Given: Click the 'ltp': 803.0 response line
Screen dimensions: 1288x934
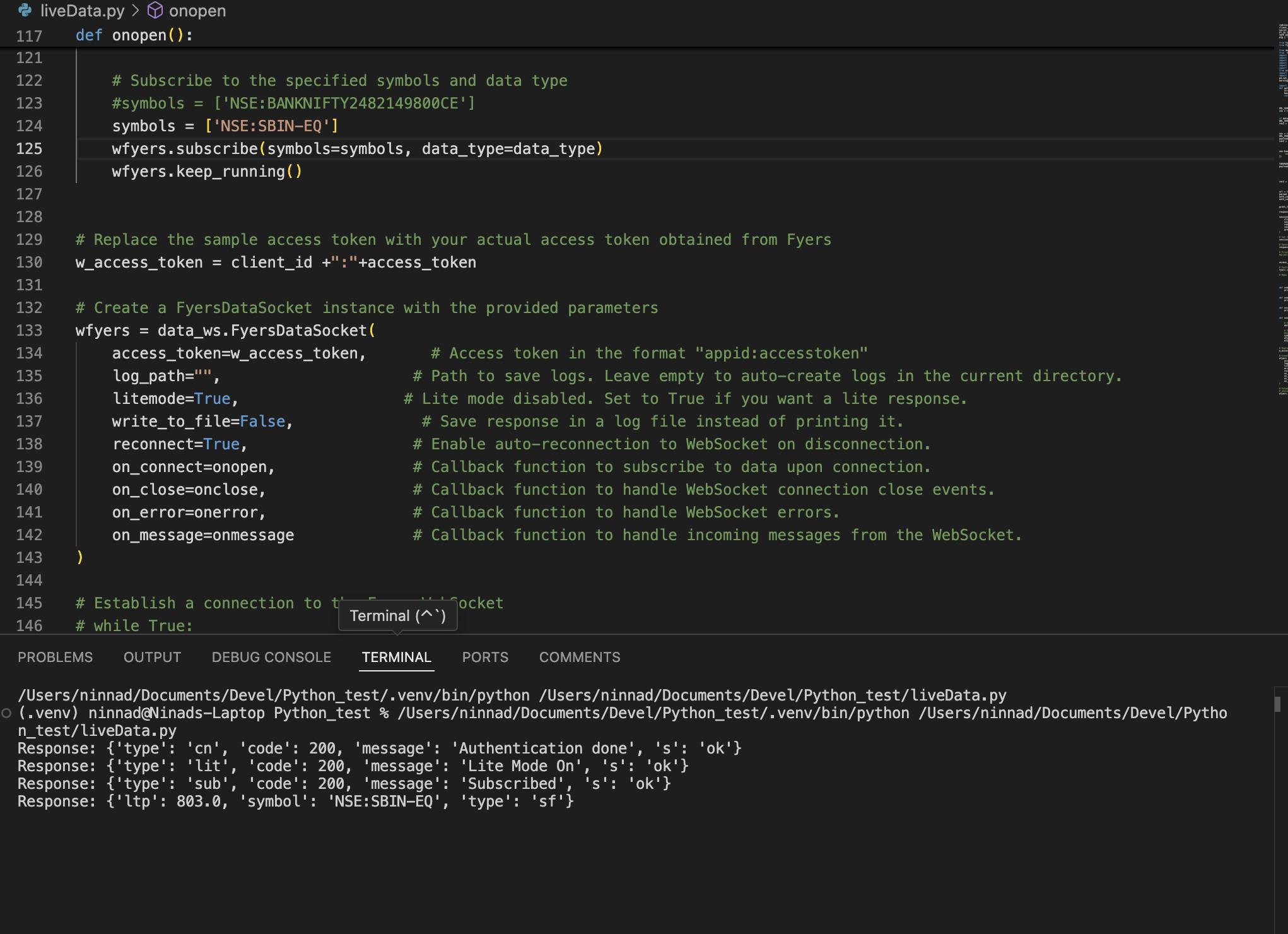Looking at the screenshot, I should [296, 801].
